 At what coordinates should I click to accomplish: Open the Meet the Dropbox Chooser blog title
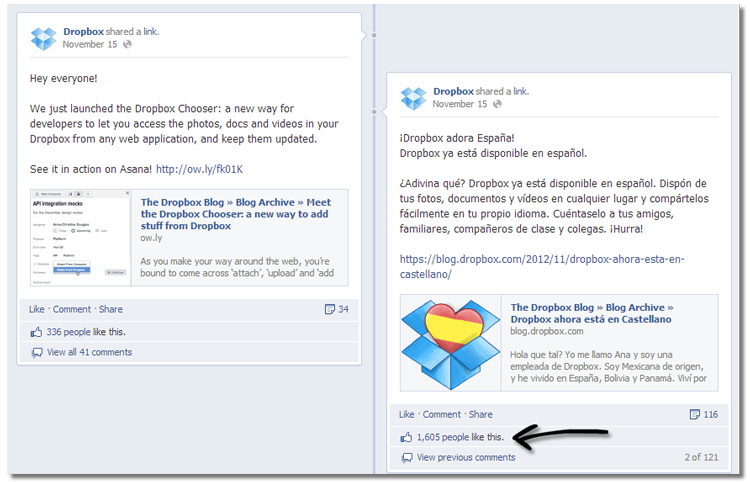[235, 214]
